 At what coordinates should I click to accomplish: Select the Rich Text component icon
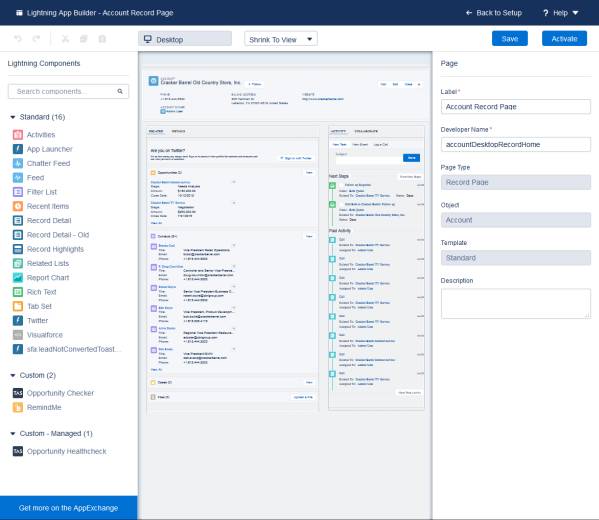tap(18, 292)
